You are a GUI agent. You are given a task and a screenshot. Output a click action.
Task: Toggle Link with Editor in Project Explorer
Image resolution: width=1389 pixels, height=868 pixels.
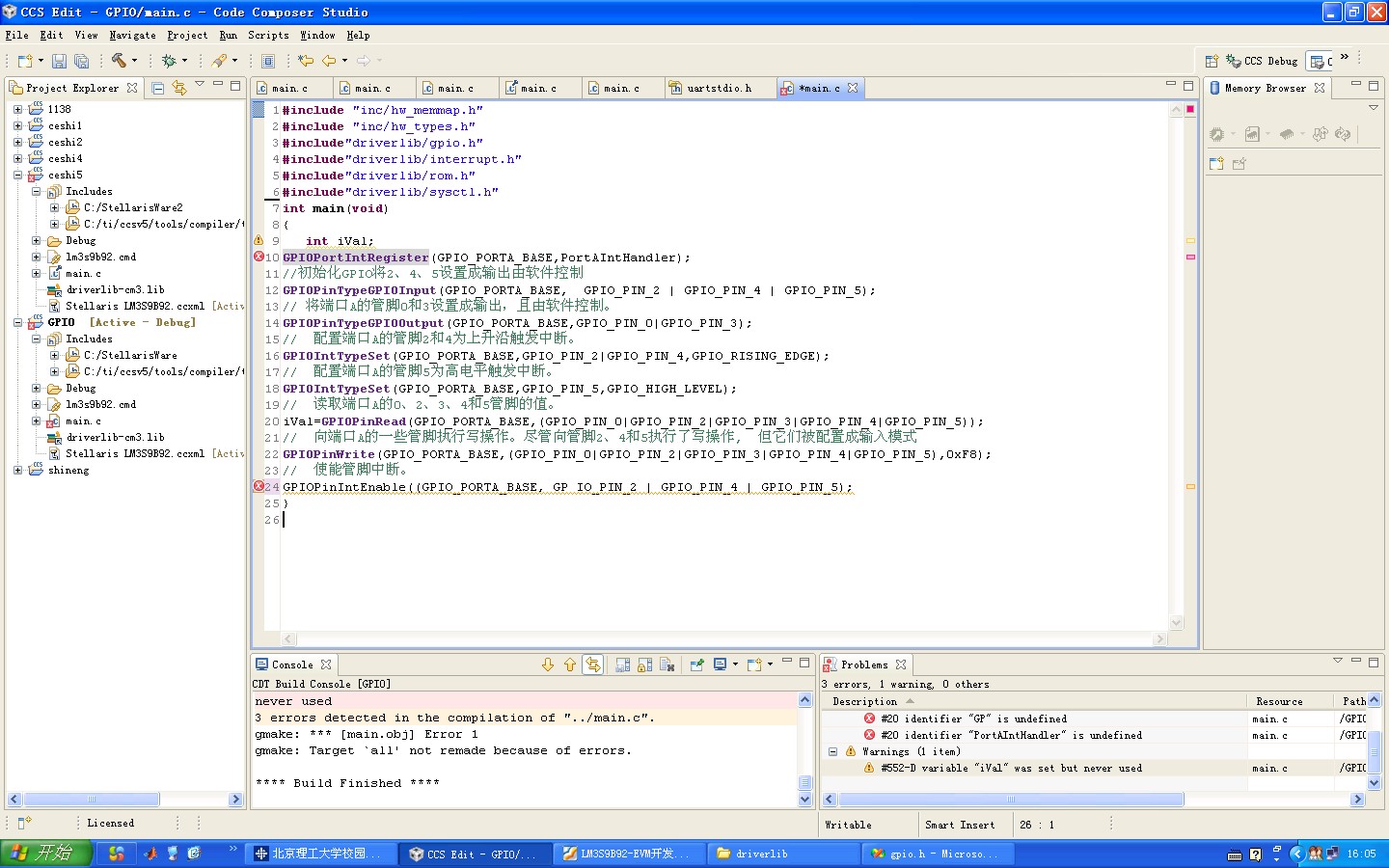tap(179, 88)
